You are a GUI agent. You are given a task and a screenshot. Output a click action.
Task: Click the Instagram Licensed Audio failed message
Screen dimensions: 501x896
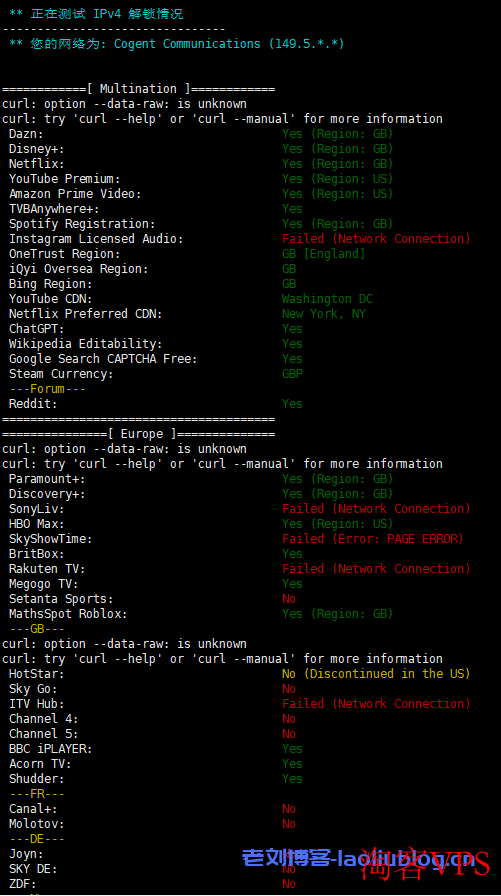[376, 239]
